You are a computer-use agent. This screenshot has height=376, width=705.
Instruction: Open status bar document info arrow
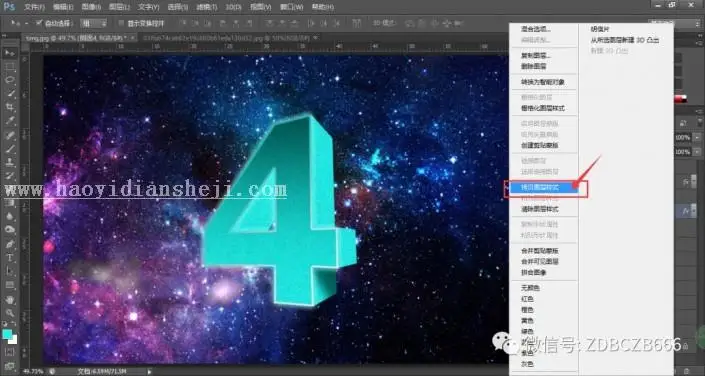pos(150,372)
